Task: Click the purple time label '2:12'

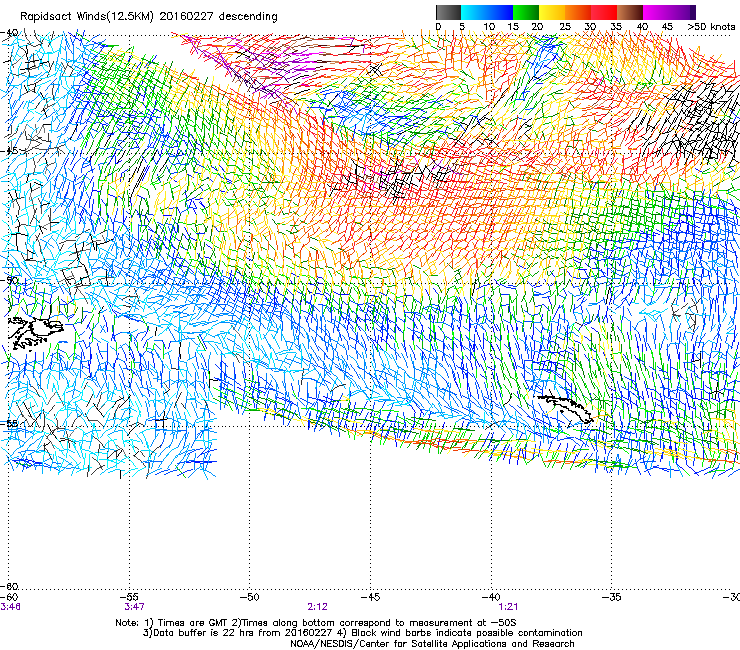Action: (317, 607)
